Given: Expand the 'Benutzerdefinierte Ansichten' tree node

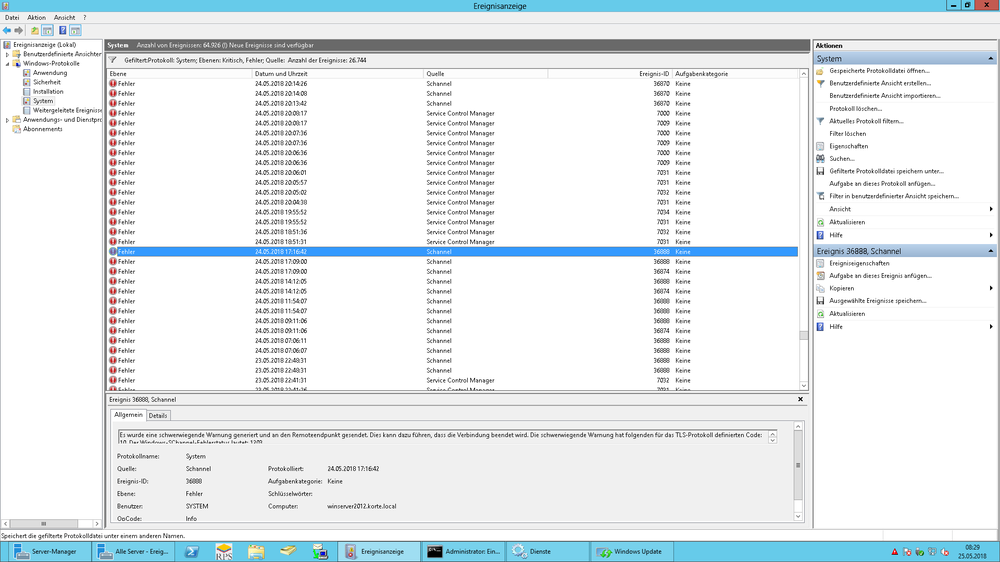Looking at the screenshot, I should click(x=7, y=54).
